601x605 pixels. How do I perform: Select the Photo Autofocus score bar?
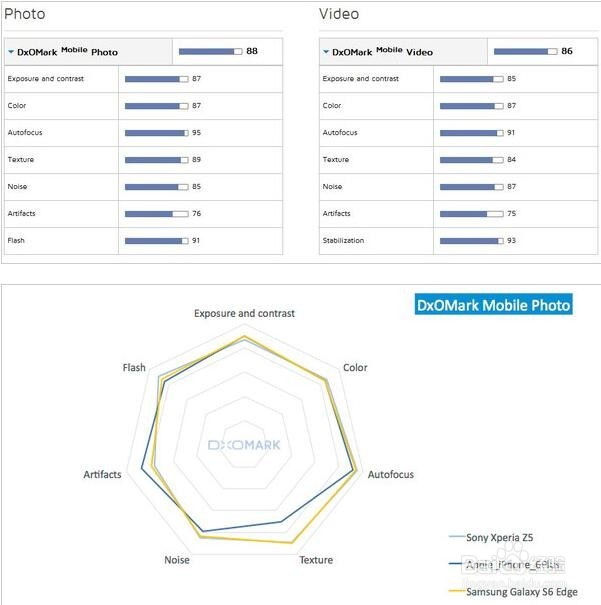pos(156,132)
